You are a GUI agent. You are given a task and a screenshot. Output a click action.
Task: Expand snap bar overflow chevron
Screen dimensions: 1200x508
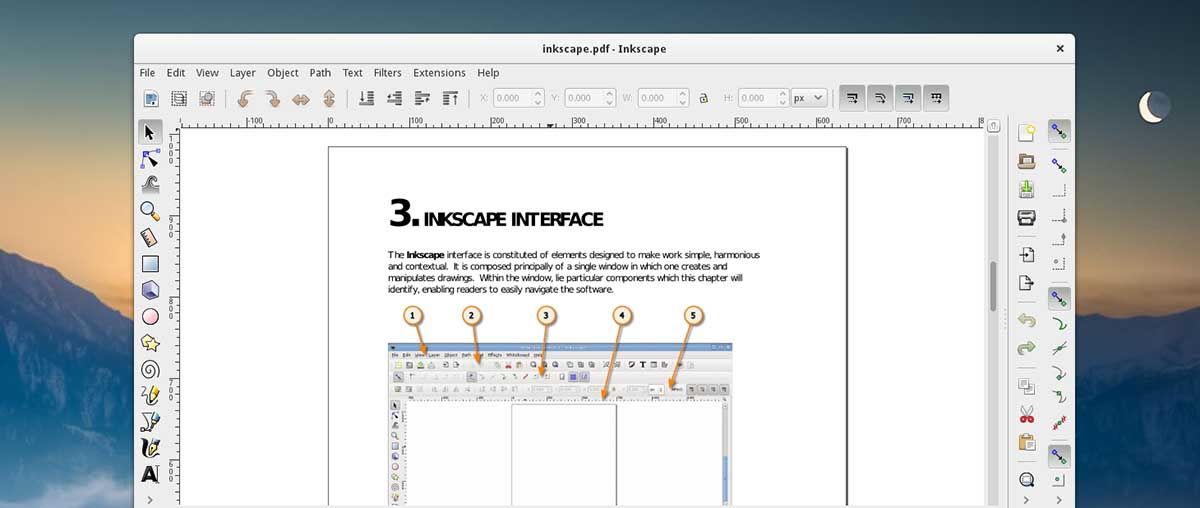[1059, 499]
